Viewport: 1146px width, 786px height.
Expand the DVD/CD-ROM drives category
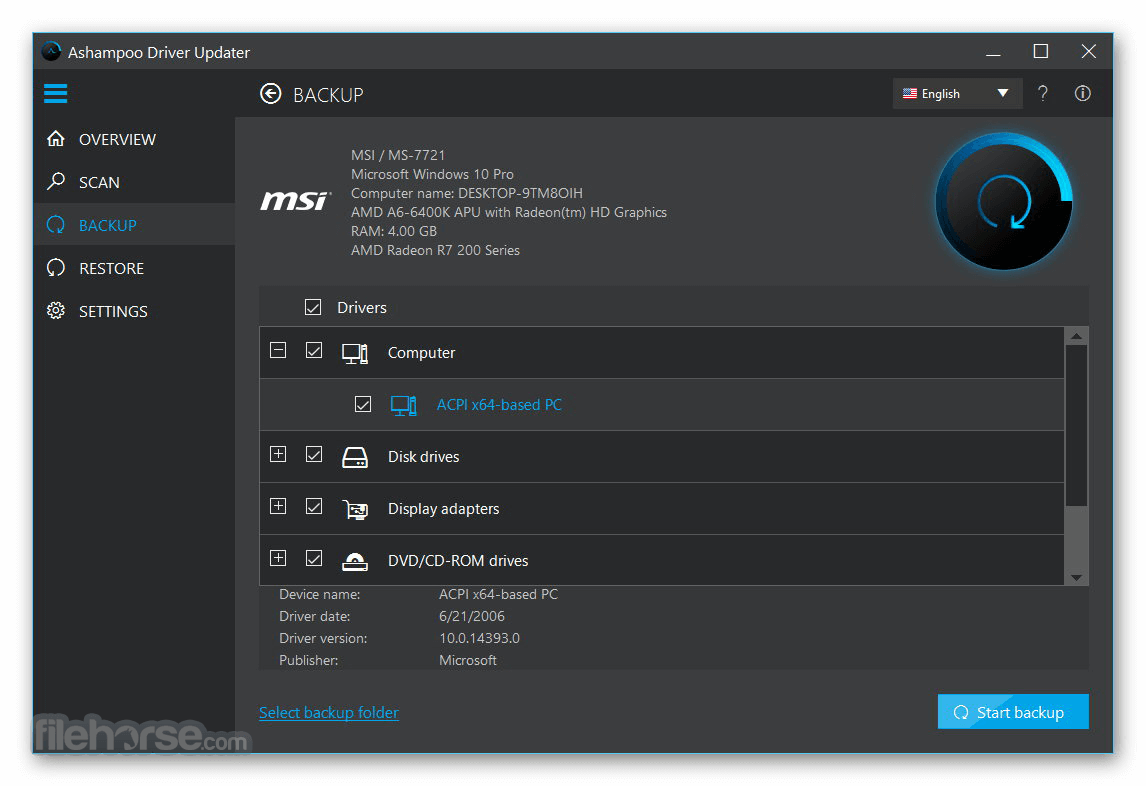[x=278, y=558]
